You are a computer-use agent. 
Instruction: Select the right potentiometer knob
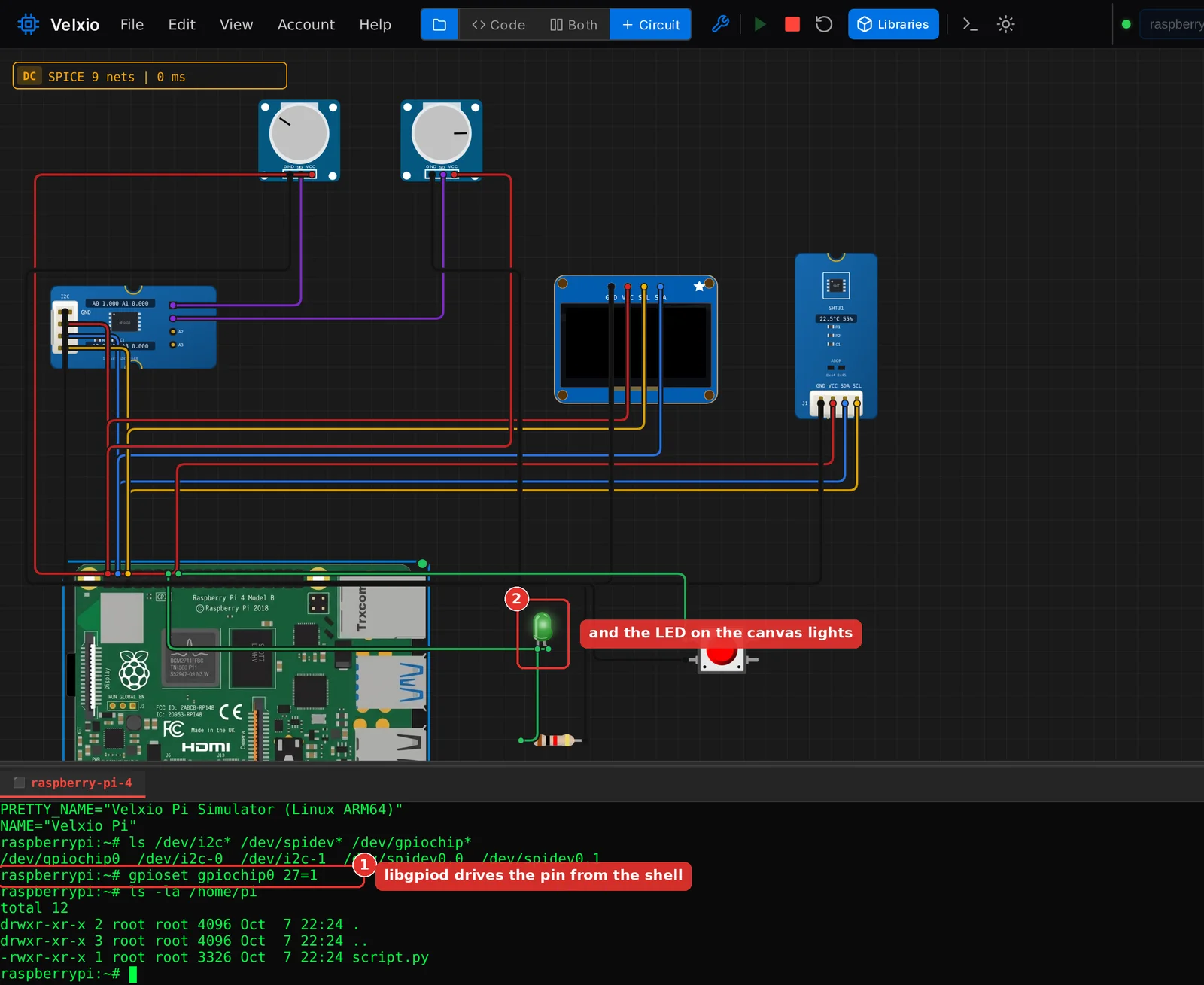click(x=442, y=134)
